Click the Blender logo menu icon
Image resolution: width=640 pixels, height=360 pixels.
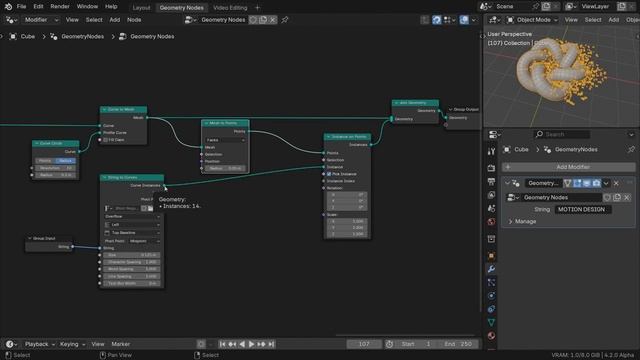pos(8,7)
